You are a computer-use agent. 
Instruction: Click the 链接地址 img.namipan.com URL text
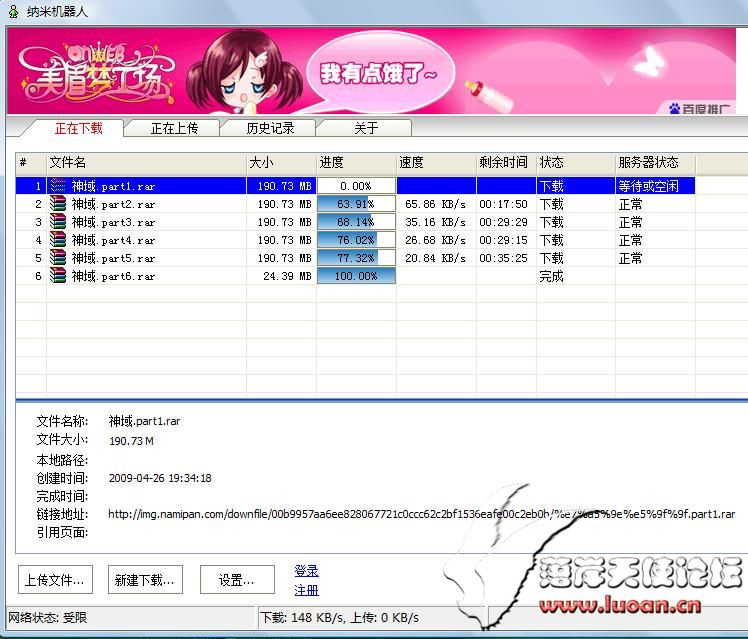pyautogui.click(x=421, y=514)
